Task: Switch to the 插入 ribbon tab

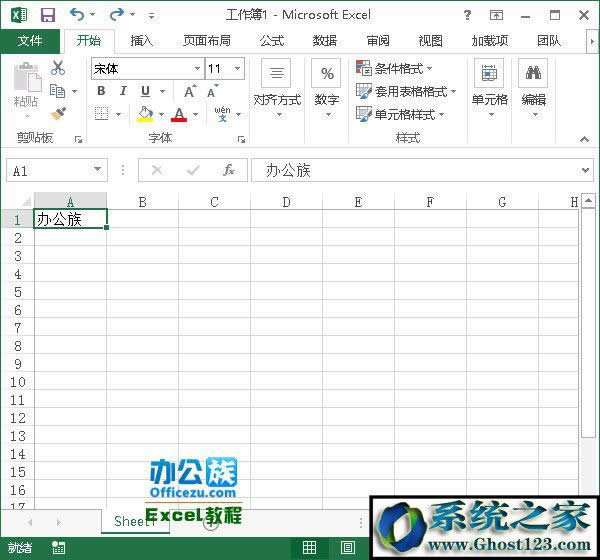Action: pos(142,41)
